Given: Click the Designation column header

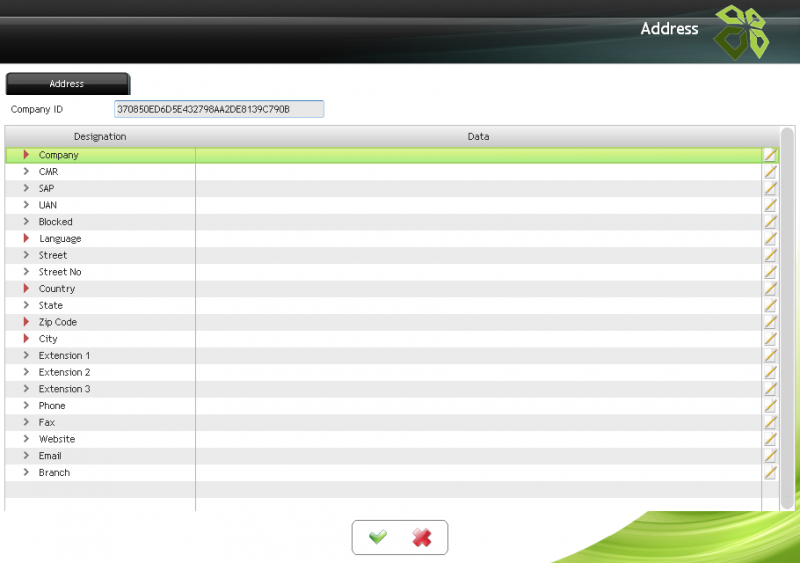Looking at the screenshot, I should [x=100, y=137].
